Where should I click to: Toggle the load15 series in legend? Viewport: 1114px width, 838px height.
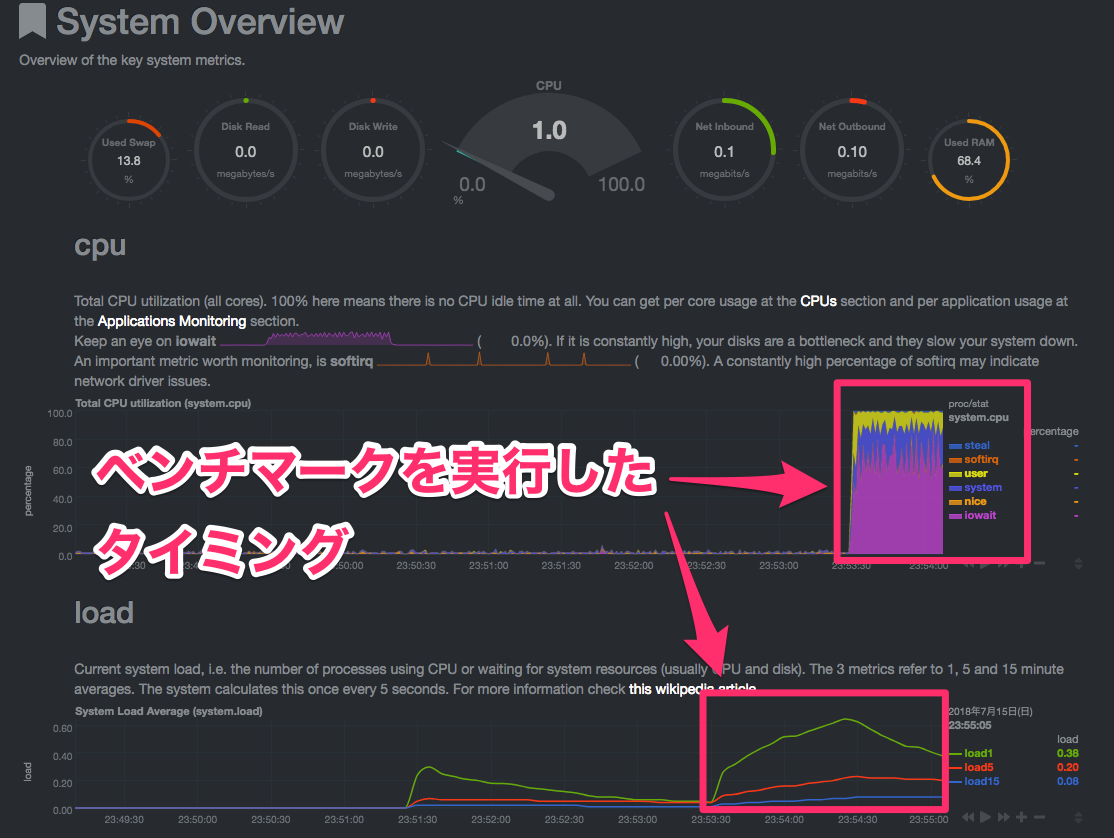coord(980,781)
